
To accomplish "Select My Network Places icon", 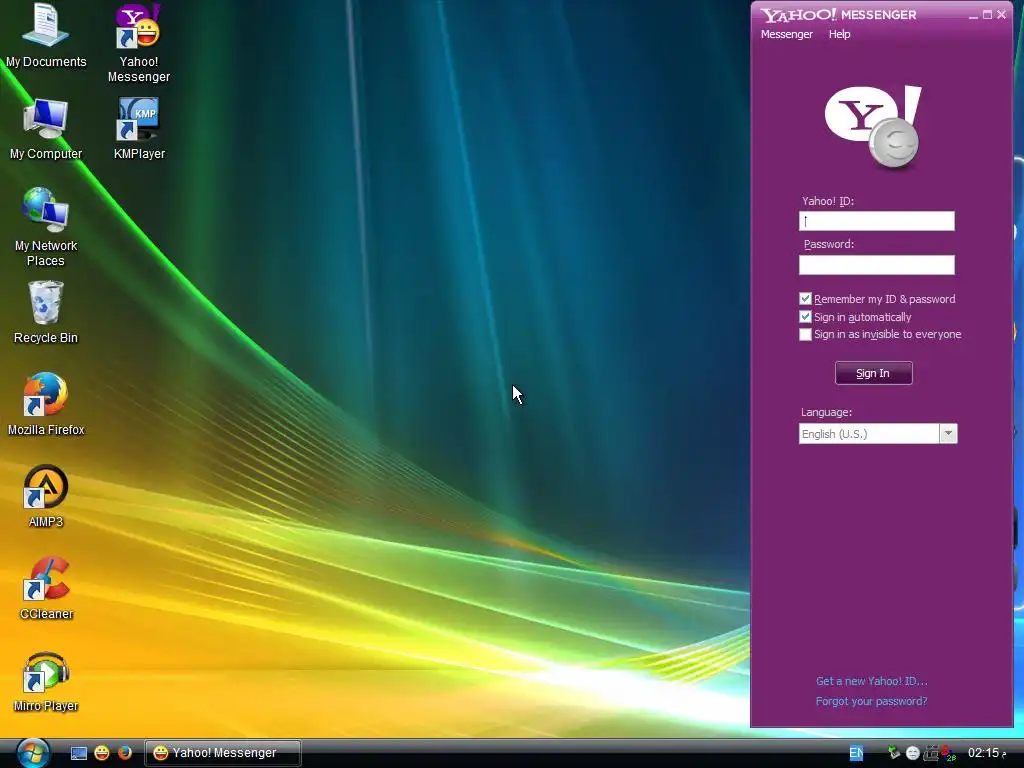I will point(46,227).
